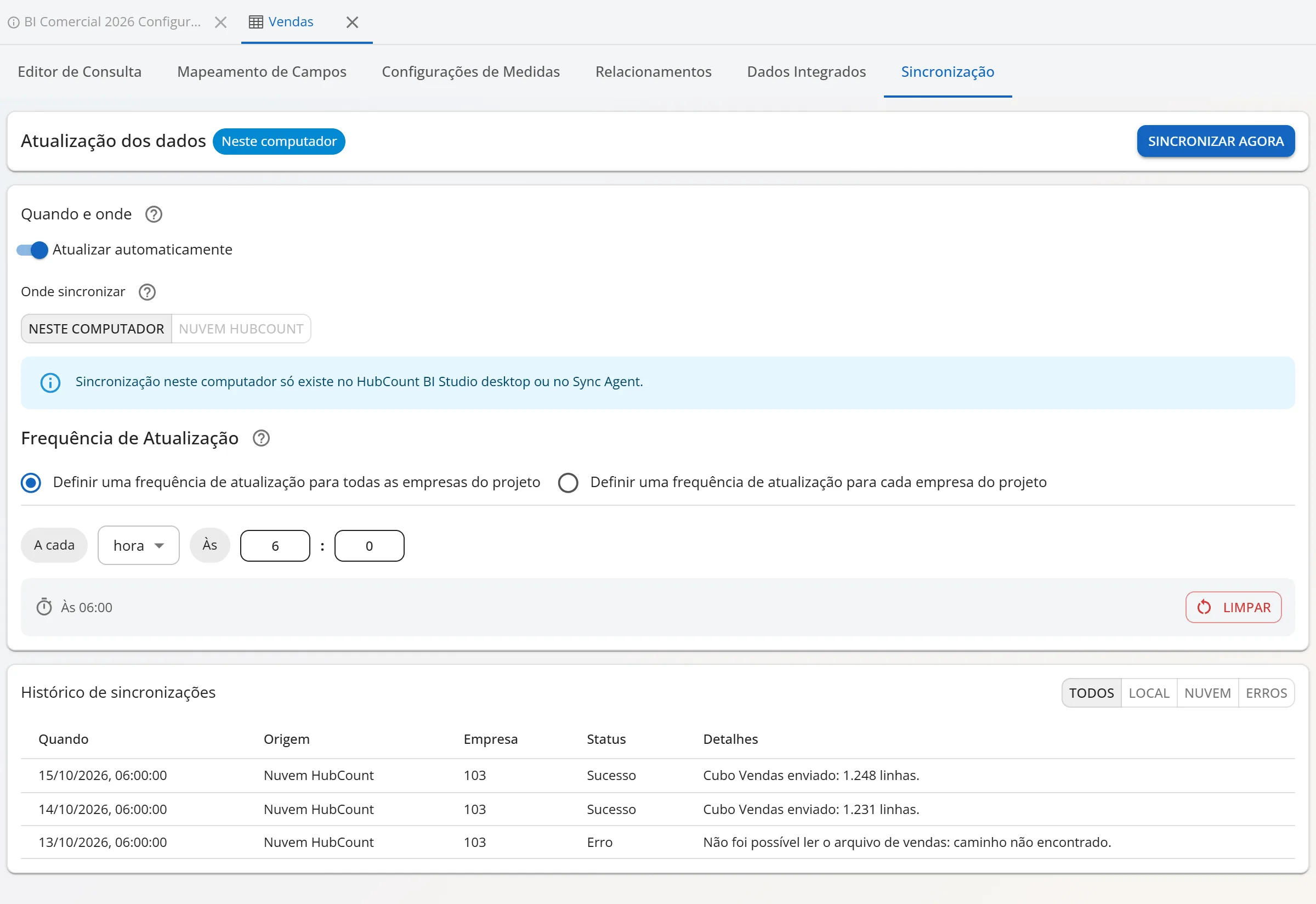This screenshot has width=1316, height=904.
Task: Open help icon for Frequência de Atualização
Action: coord(261,438)
